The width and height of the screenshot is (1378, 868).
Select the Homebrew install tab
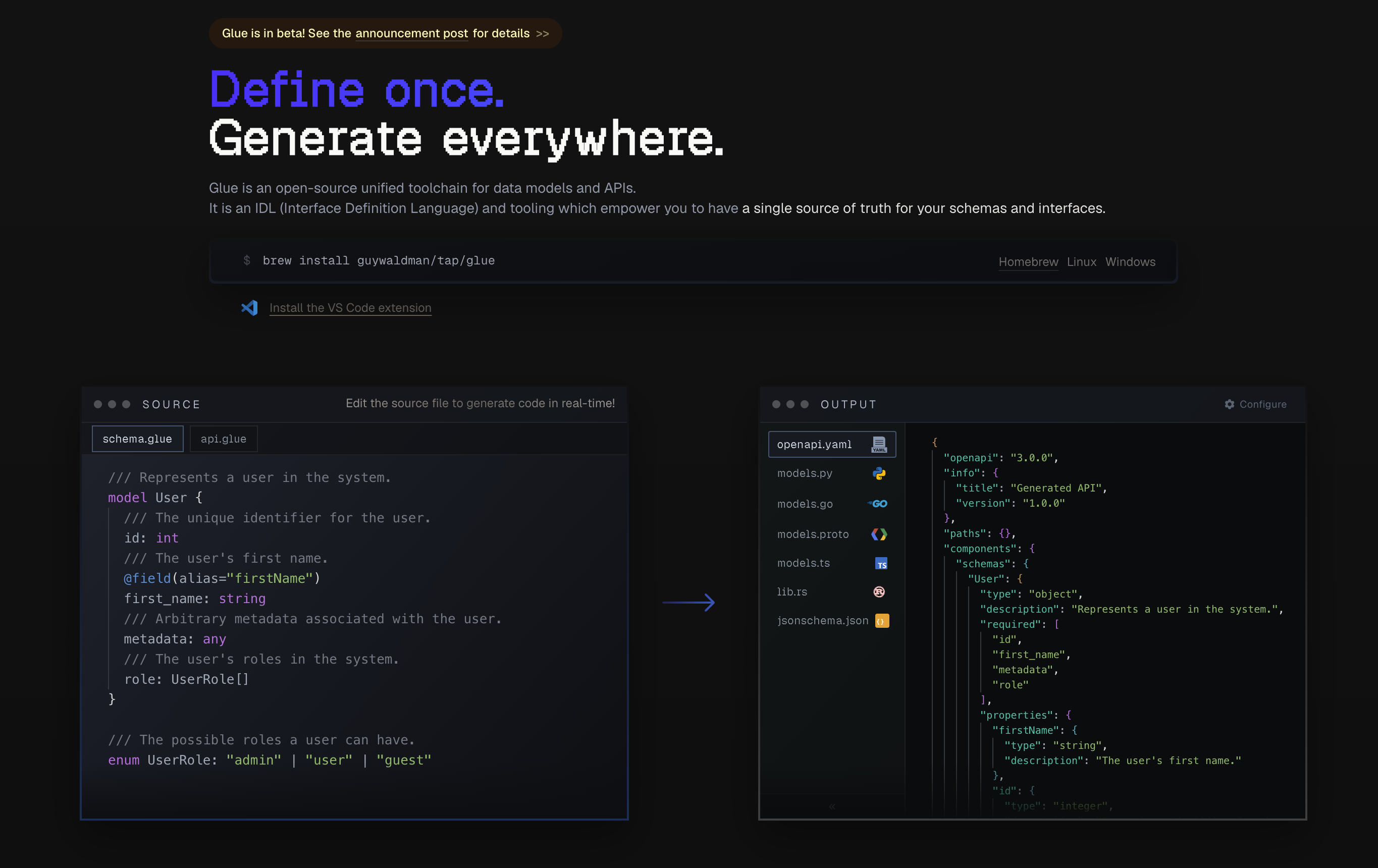click(1028, 262)
